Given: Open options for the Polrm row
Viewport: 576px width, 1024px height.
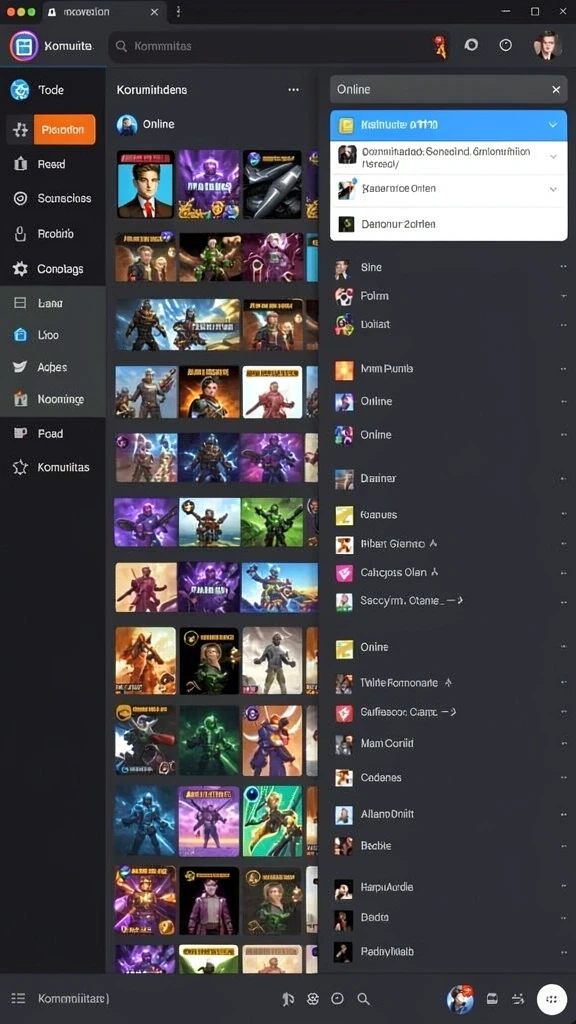Looking at the screenshot, I should [x=563, y=296].
